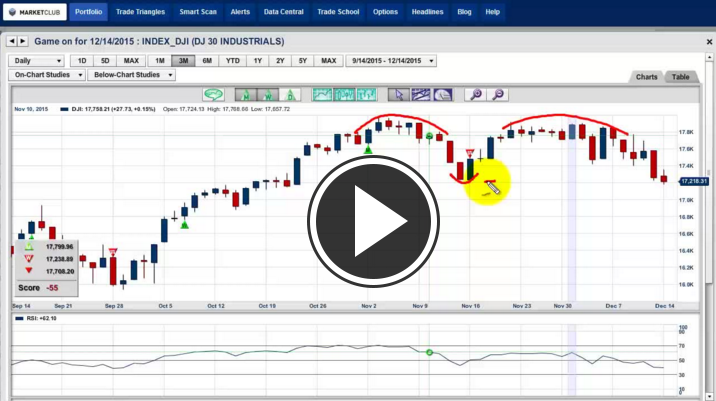Switch to the Charts tab
The width and height of the screenshot is (716, 401).
[647, 77]
